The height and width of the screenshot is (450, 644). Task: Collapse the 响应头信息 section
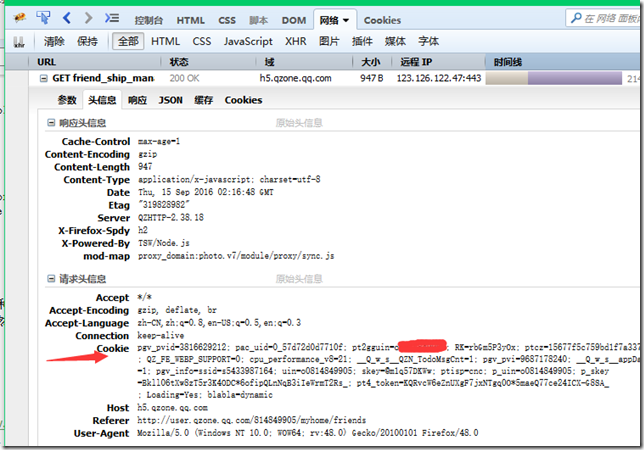[51, 123]
